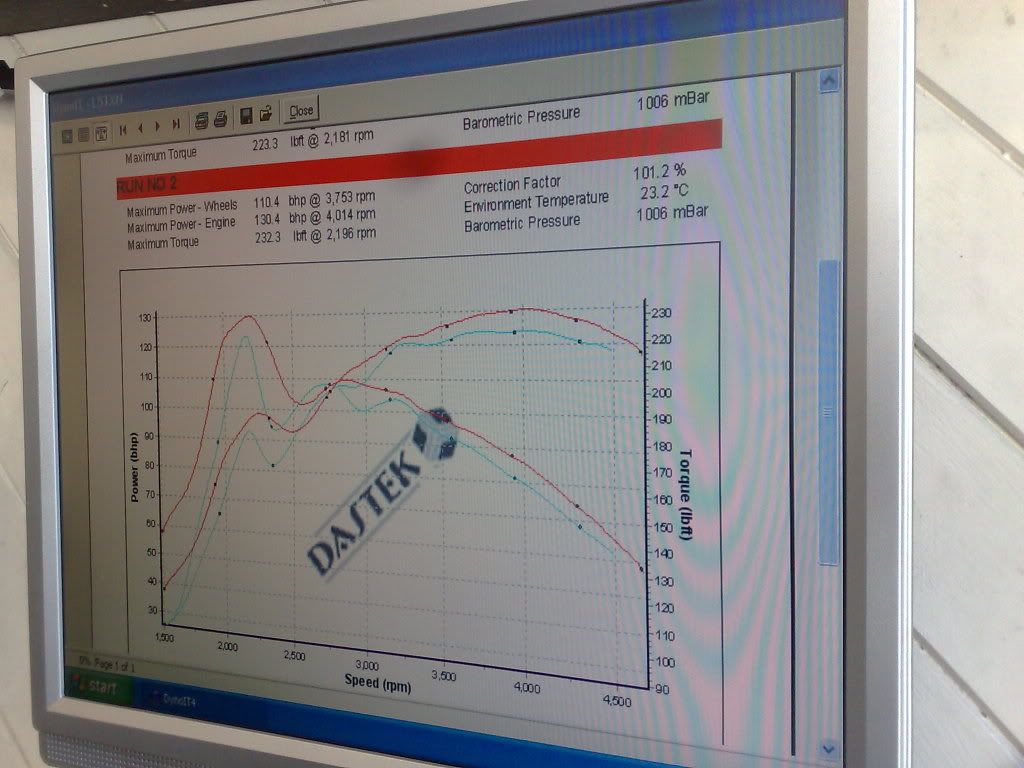Click the 100% zoom preview icon
The image size is (1024, 768).
[84, 135]
